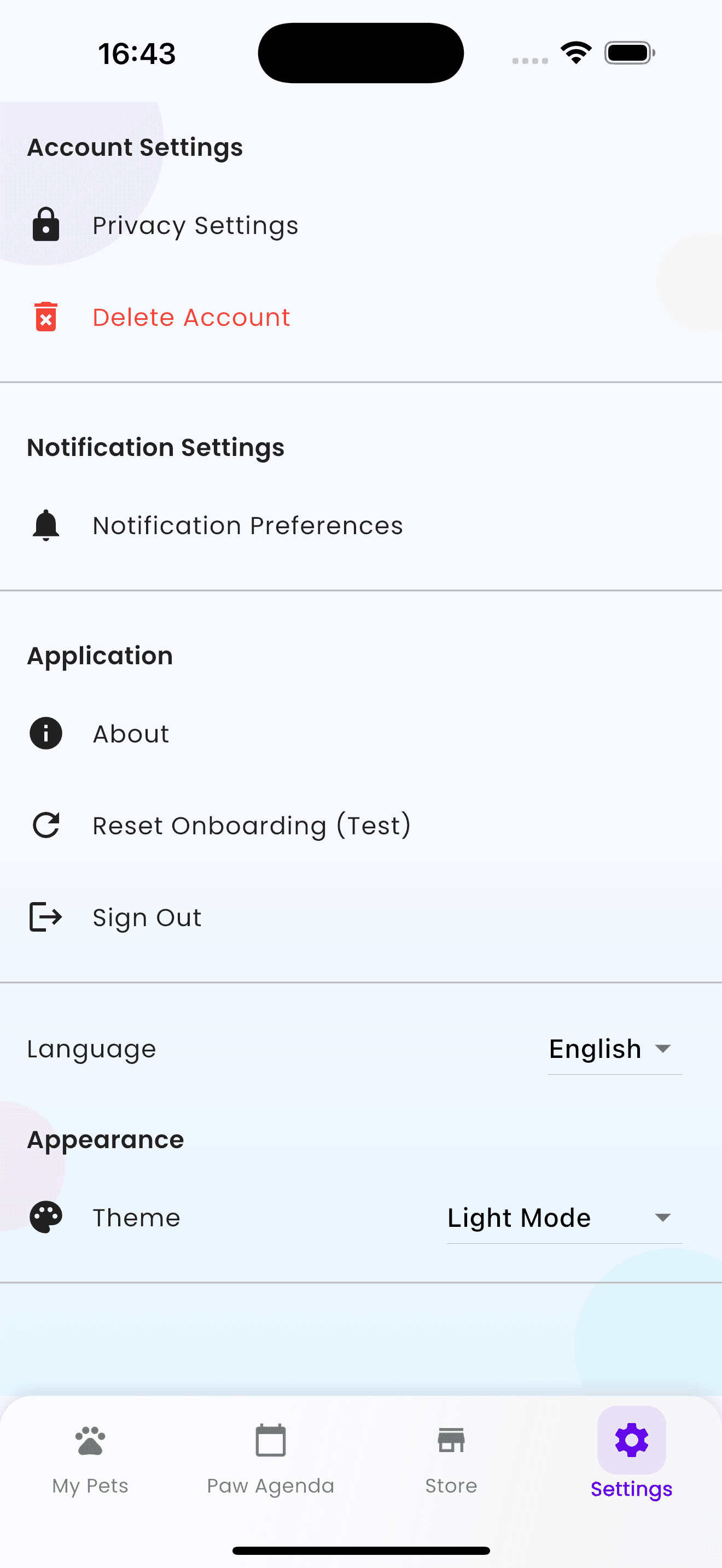Choose Reset Onboarding (Test)
The width and height of the screenshot is (722, 1568).
pyautogui.click(x=252, y=826)
